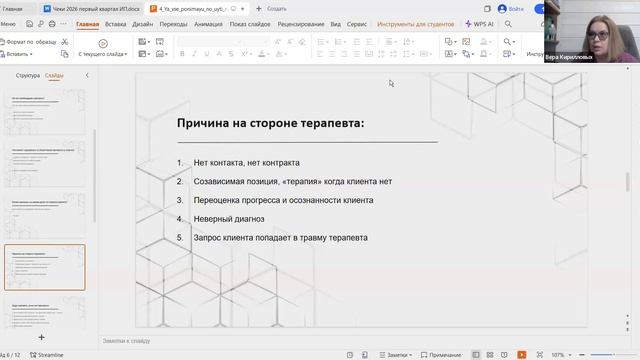Click the Insert Picture icon

coord(466,42)
